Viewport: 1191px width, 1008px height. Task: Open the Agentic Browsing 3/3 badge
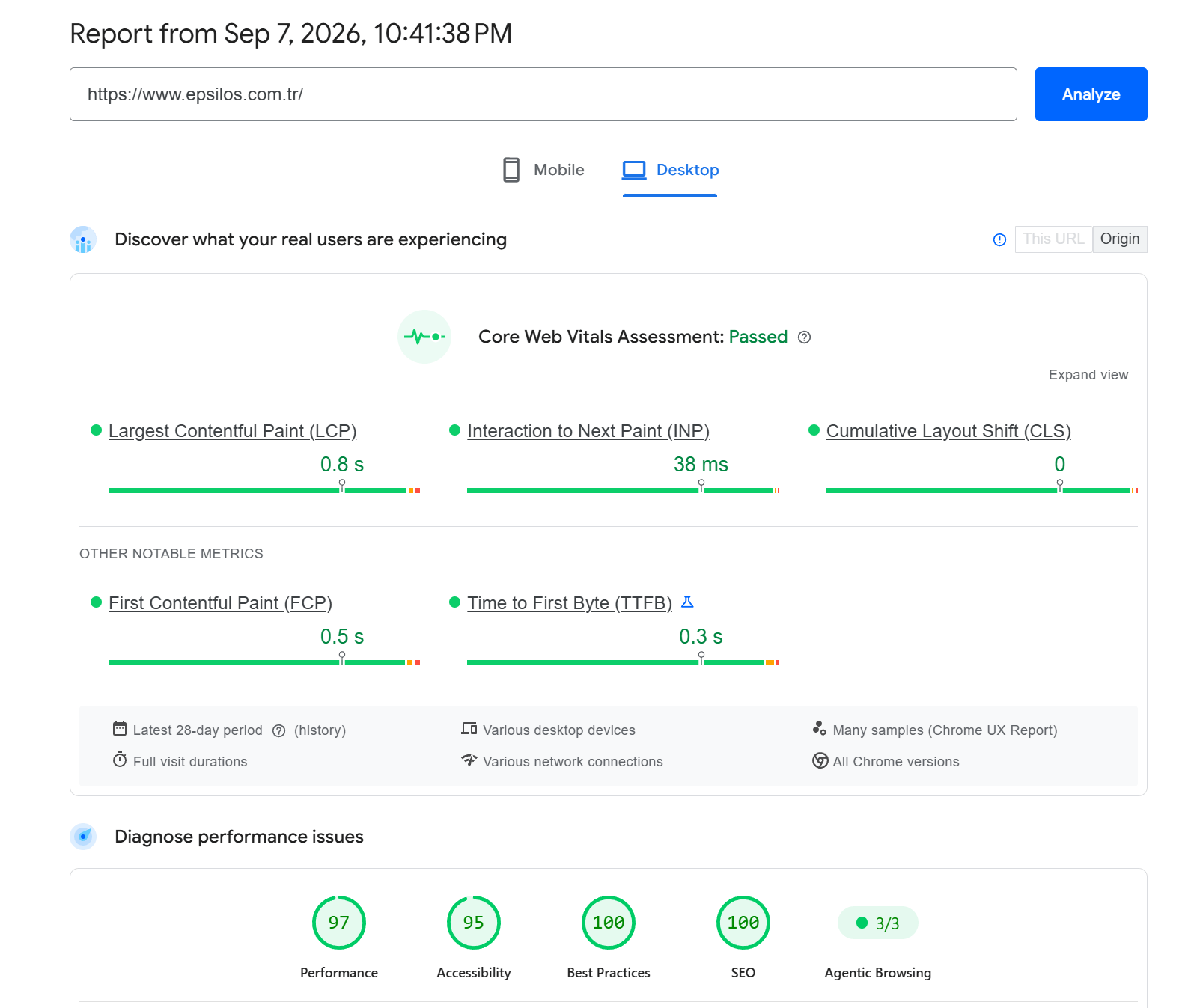(878, 923)
